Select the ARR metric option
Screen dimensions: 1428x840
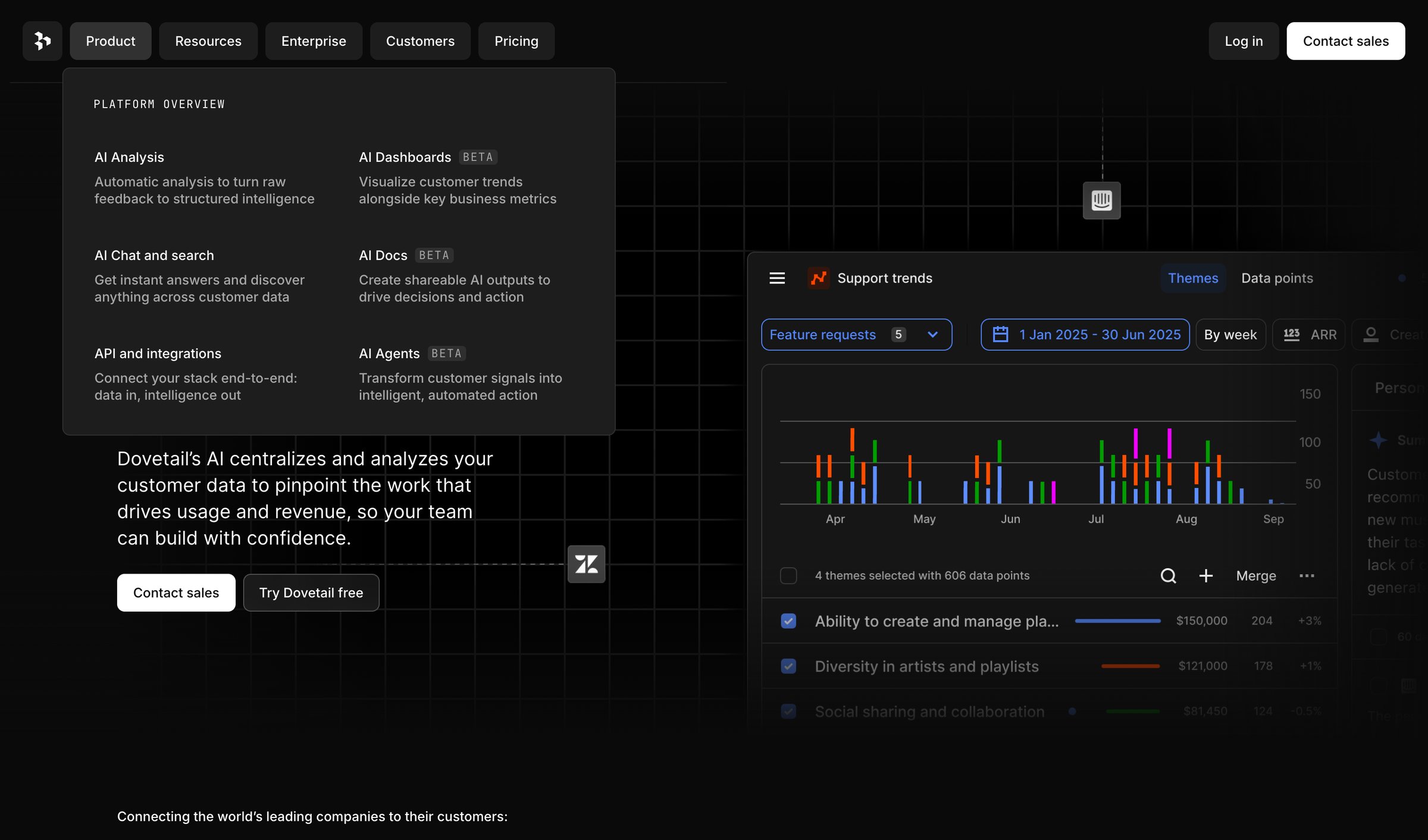click(1309, 334)
